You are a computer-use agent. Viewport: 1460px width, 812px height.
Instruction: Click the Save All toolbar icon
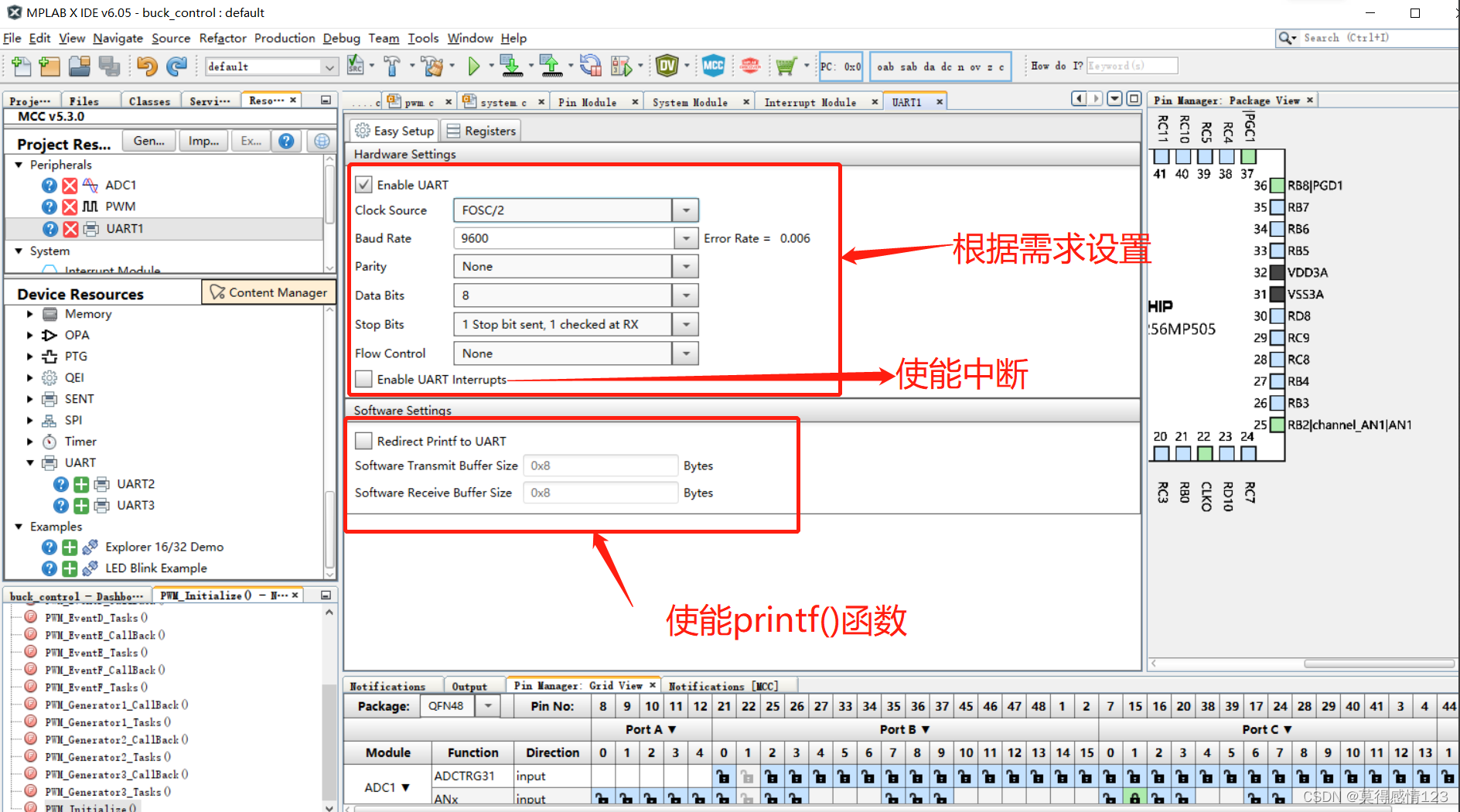tap(110, 67)
